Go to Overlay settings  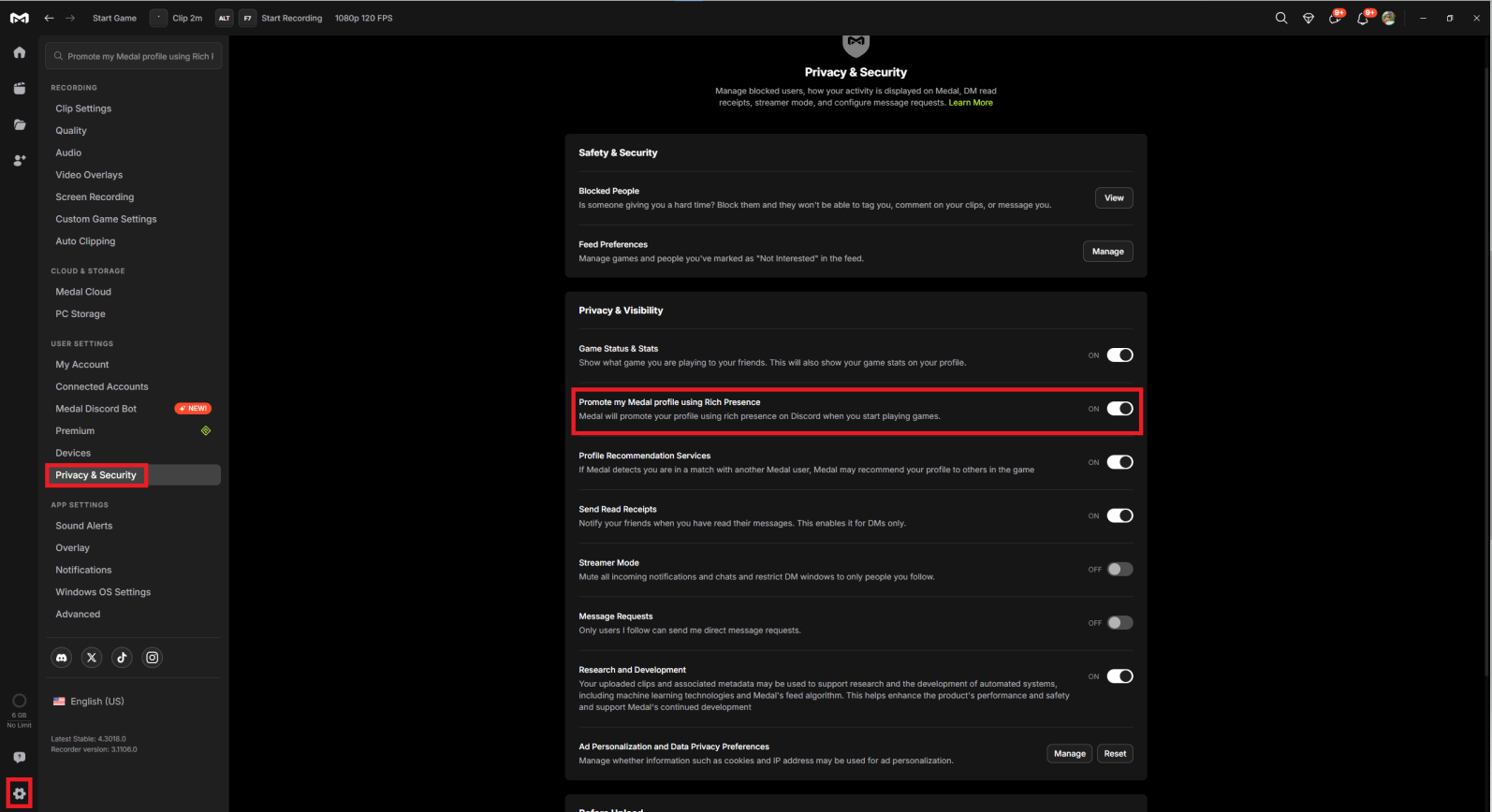[73, 548]
